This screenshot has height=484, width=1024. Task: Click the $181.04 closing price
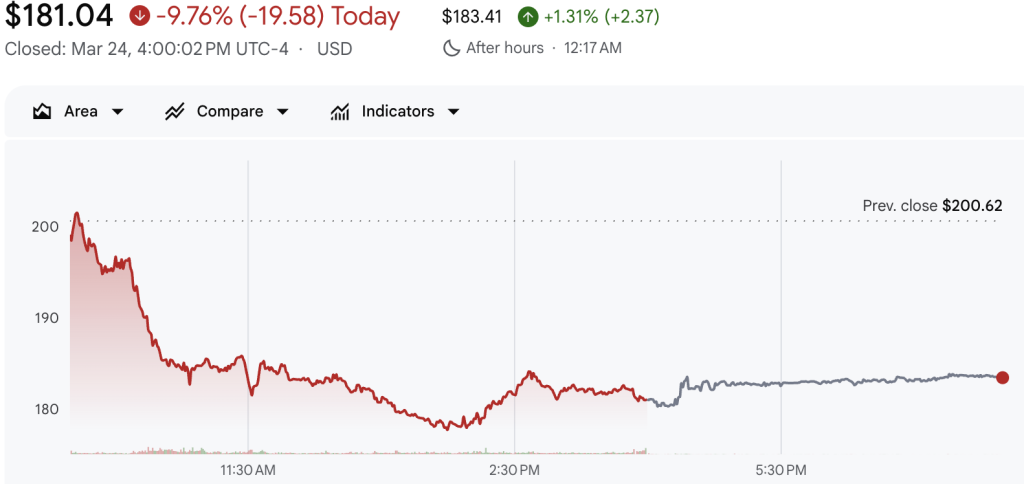pos(60,17)
